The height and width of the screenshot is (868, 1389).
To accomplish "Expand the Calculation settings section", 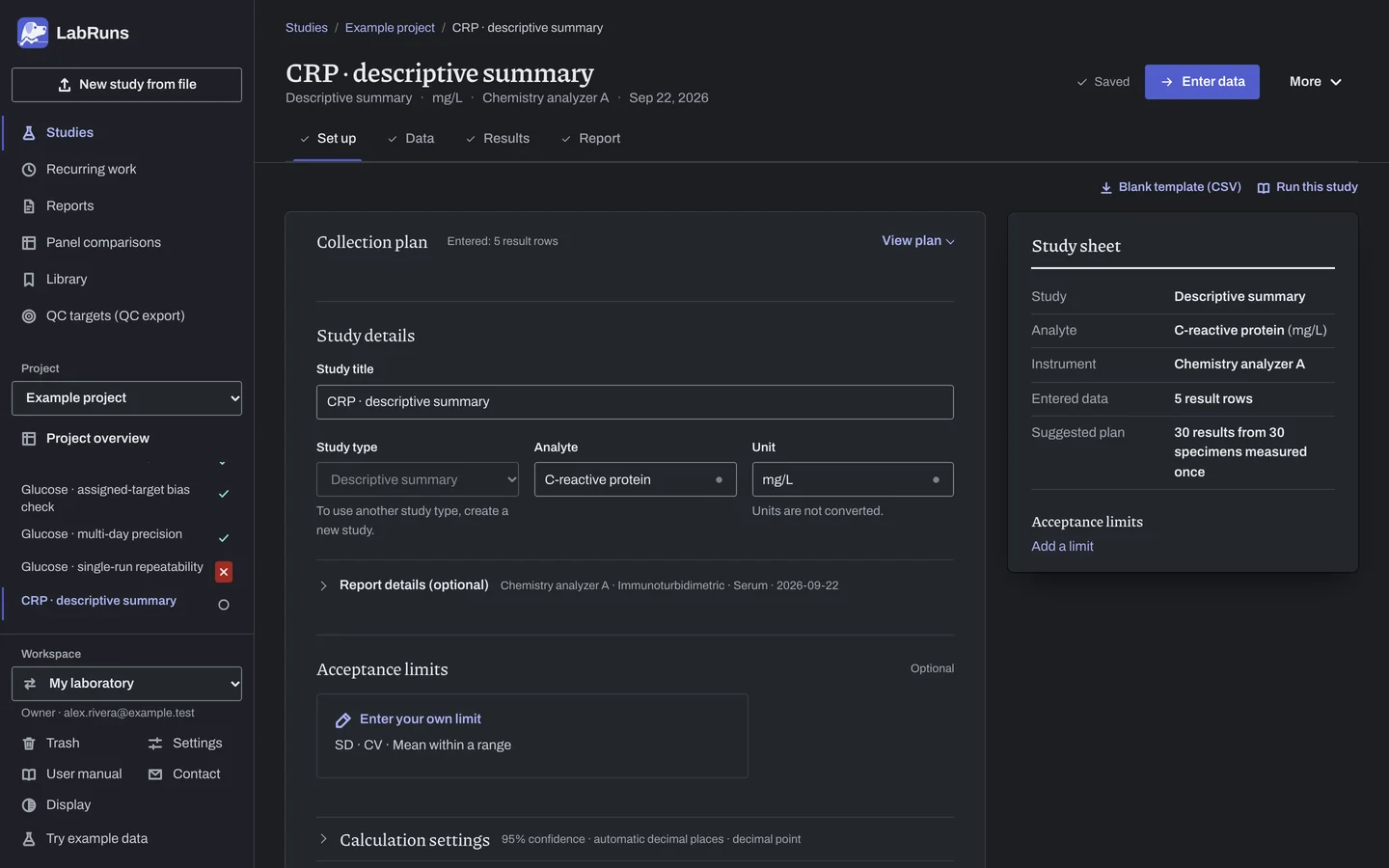I will tap(323, 839).
